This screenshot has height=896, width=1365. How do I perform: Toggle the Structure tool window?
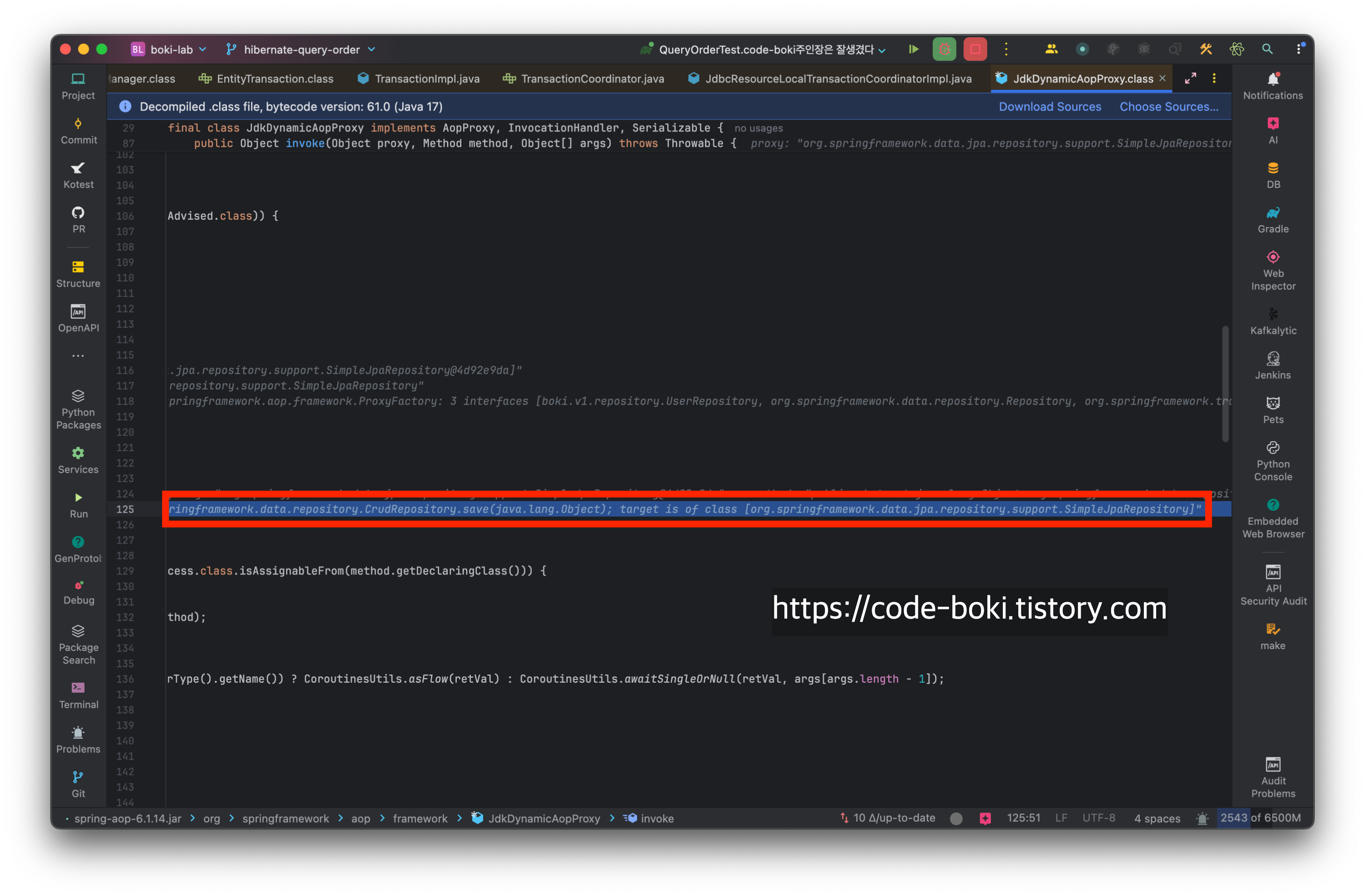coord(79,274)
